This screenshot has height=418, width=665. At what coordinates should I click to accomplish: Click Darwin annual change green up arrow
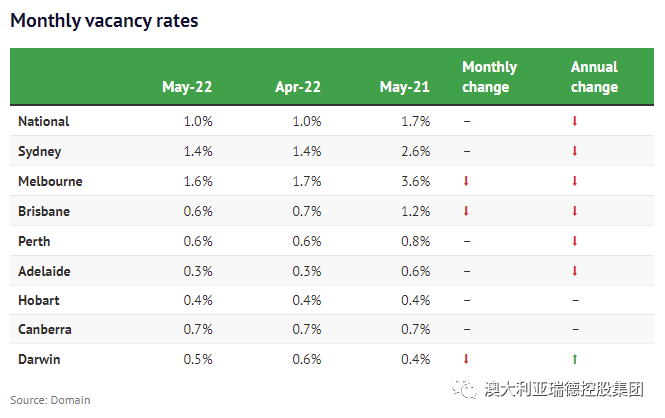(x=575, y=359)
